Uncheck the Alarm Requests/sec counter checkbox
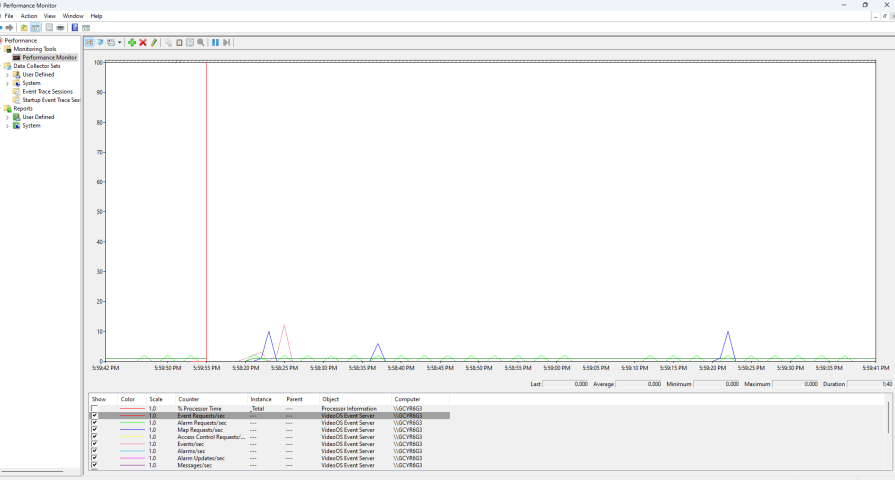This screenshot has height=480, width=895. pos(95,423)
